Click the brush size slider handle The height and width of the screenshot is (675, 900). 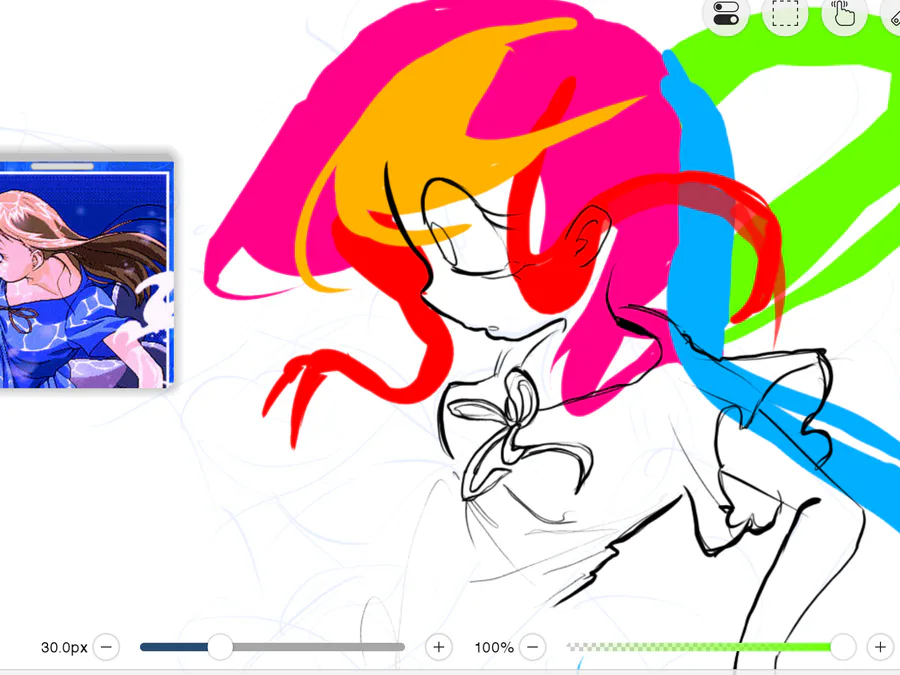pos(220,647)
